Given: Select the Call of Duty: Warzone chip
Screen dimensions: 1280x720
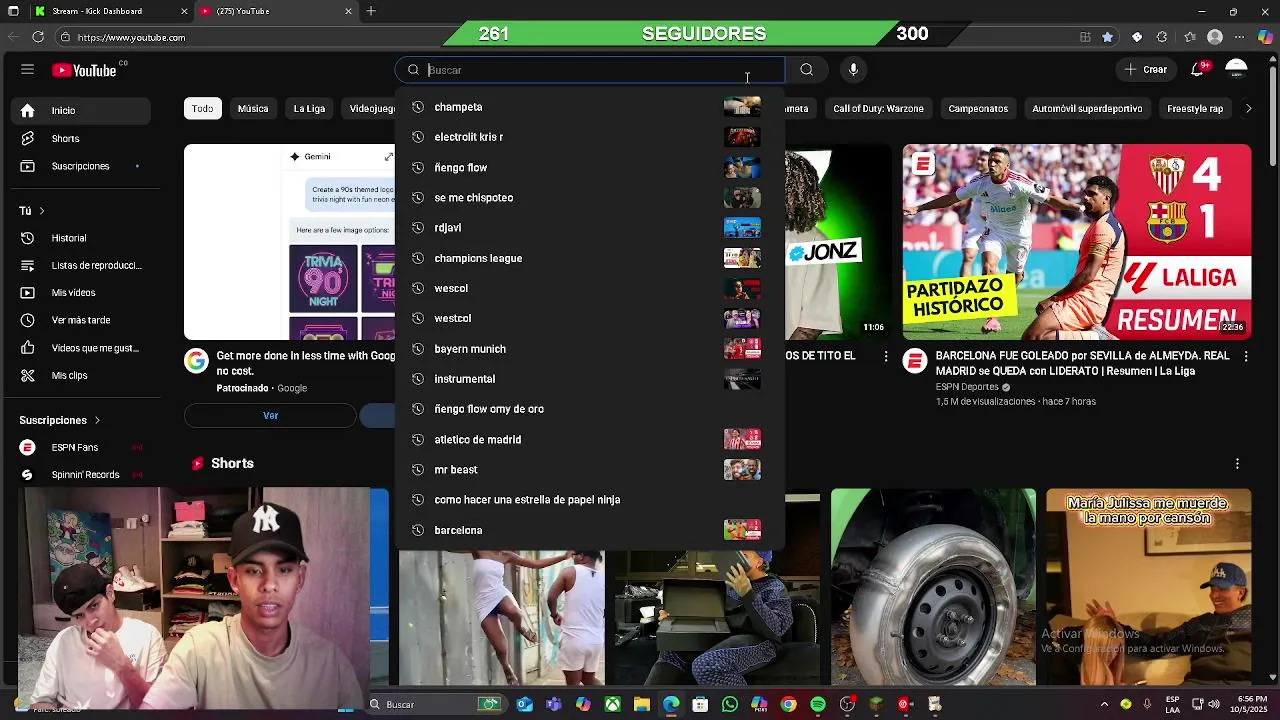Looking at the screenshot, I should click(878, 108).
